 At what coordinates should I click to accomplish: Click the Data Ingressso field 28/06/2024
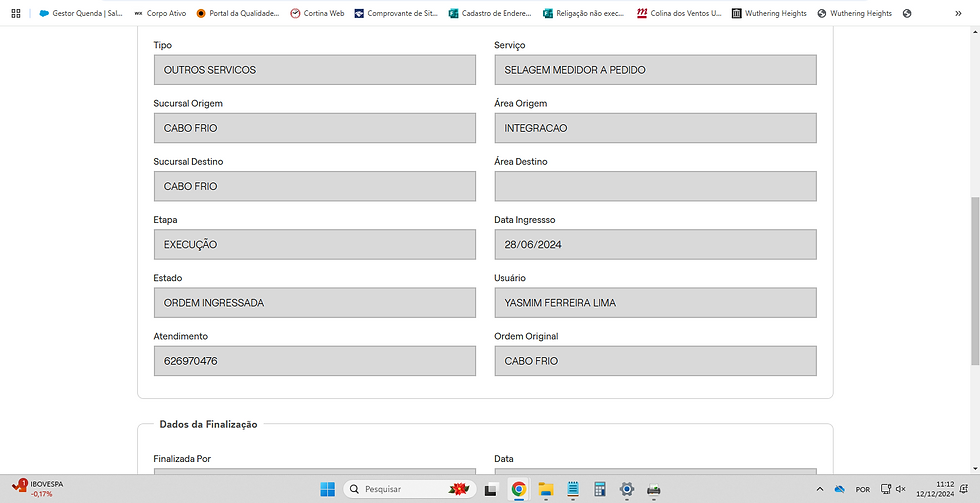tap(655, 244)
